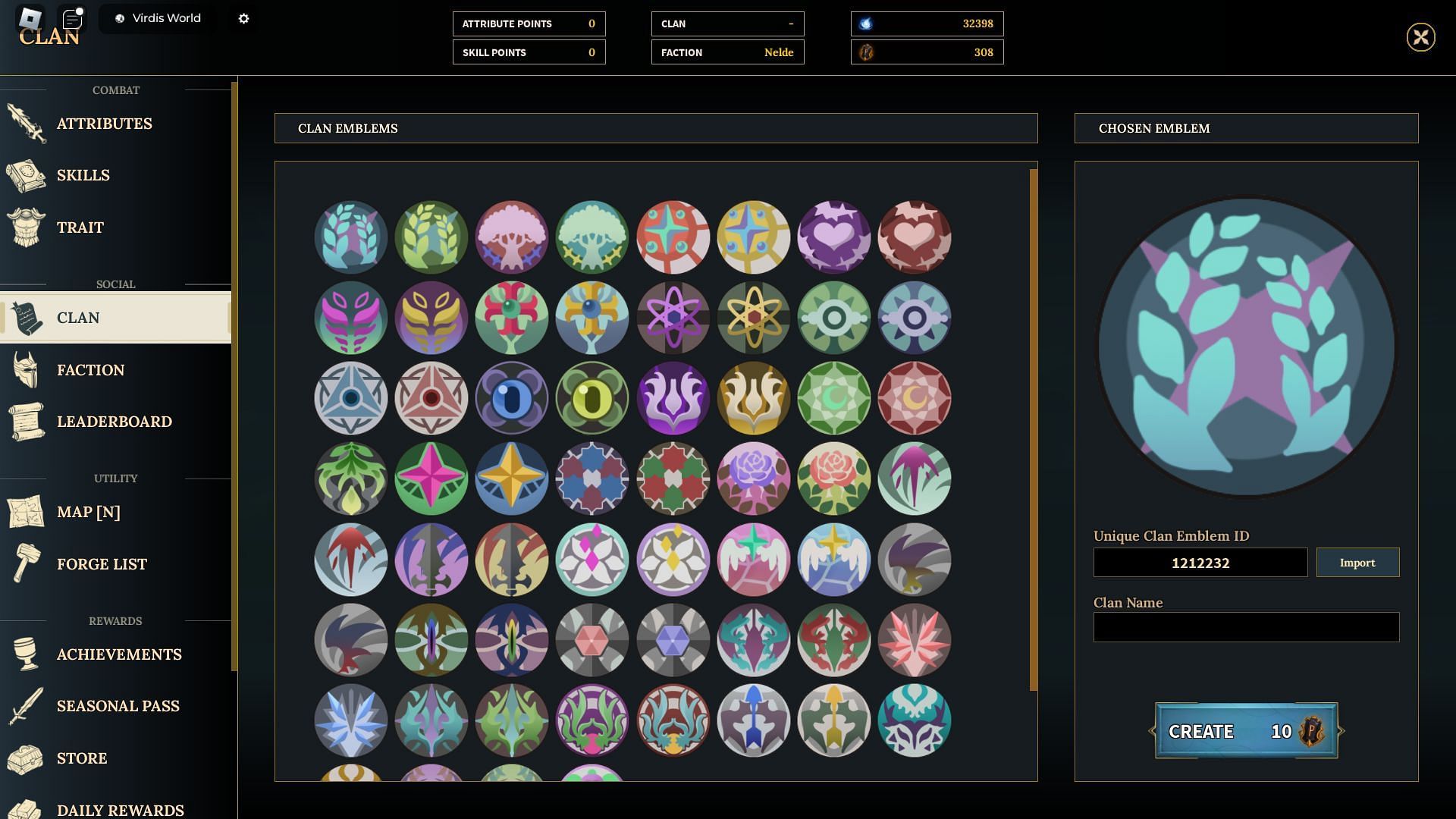Click the MAP sidebar icon
1456x819 pixels.
(x=28, y=512)
